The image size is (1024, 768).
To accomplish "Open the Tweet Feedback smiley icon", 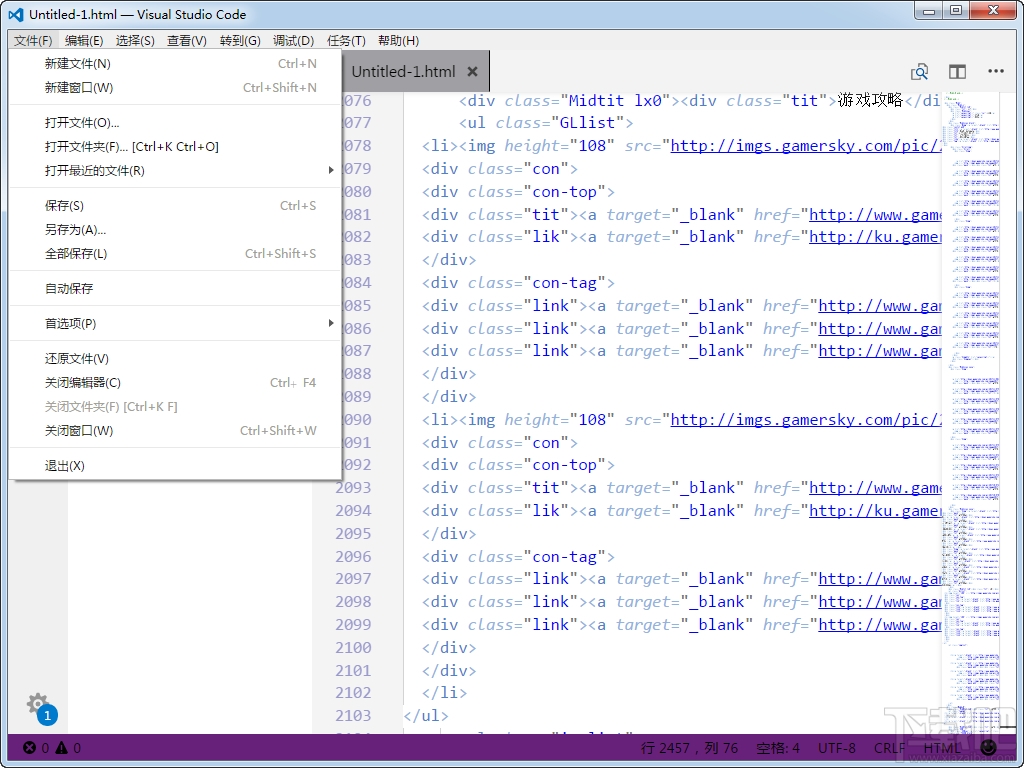I will [989, 747].
